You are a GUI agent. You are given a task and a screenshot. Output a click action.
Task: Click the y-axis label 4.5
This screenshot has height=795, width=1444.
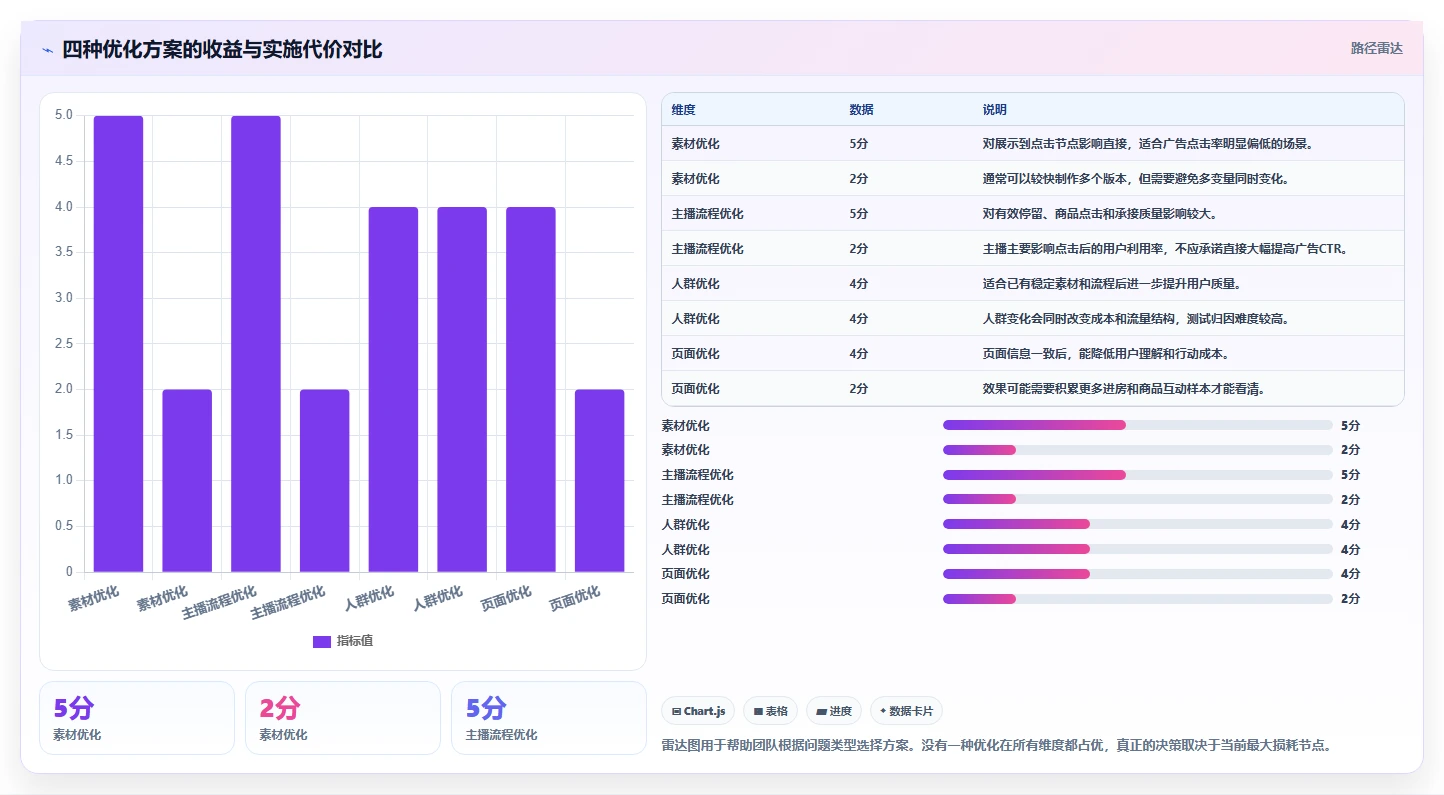tap(63, 161)
